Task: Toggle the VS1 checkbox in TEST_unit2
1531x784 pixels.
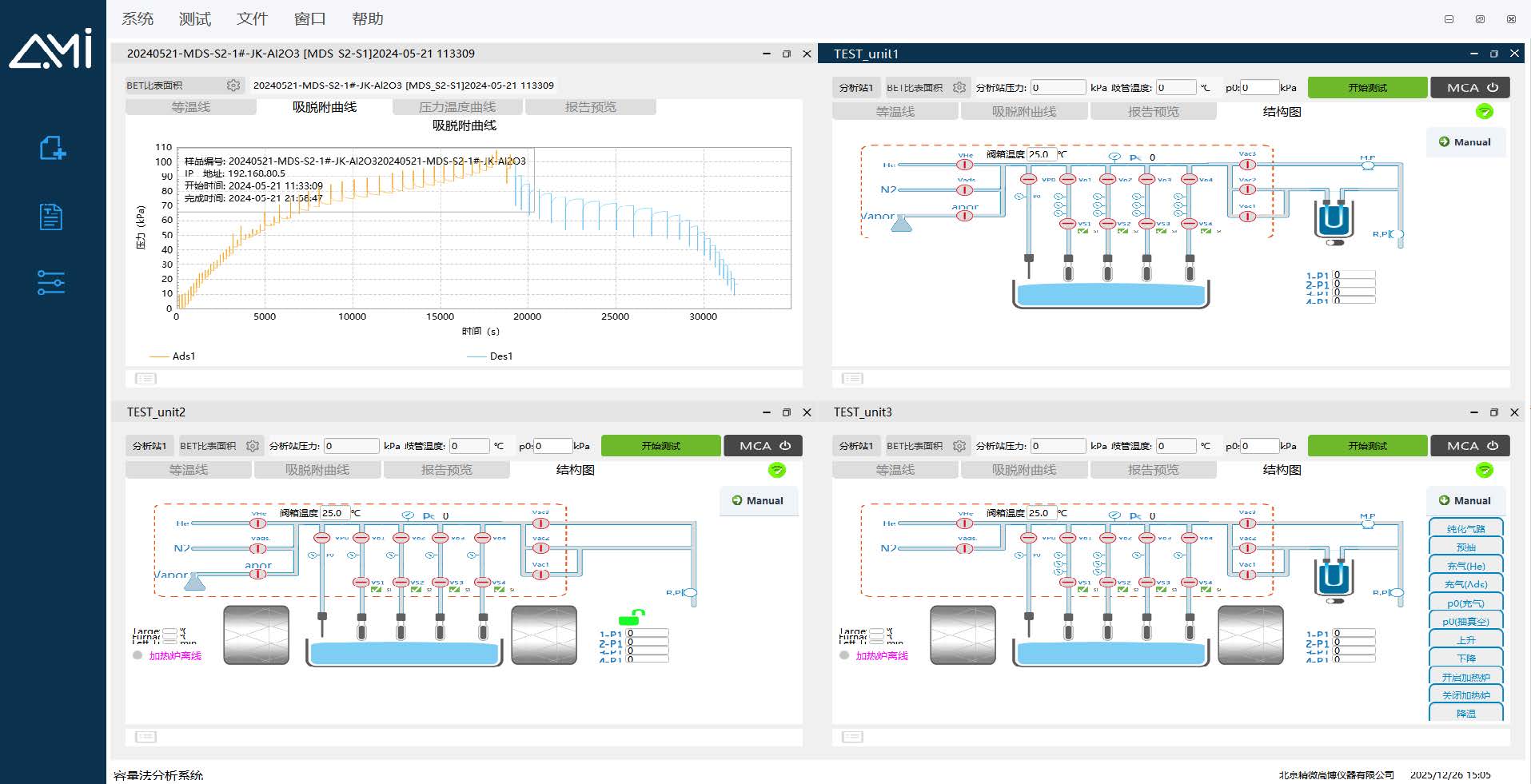Action: 376,590
